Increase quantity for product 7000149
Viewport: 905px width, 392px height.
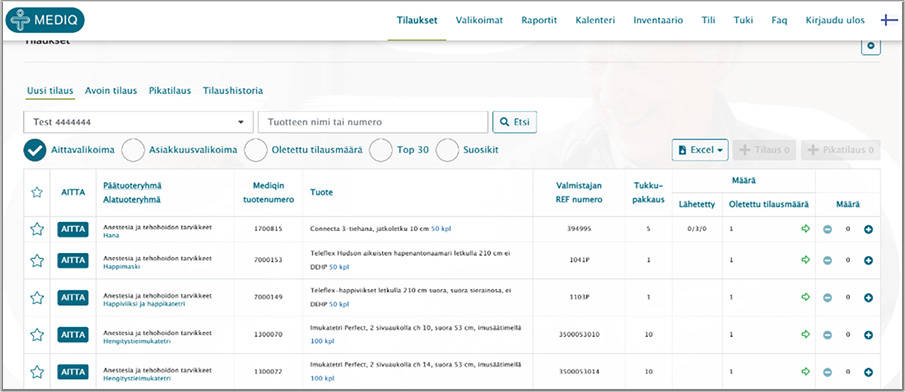(869, 297)
